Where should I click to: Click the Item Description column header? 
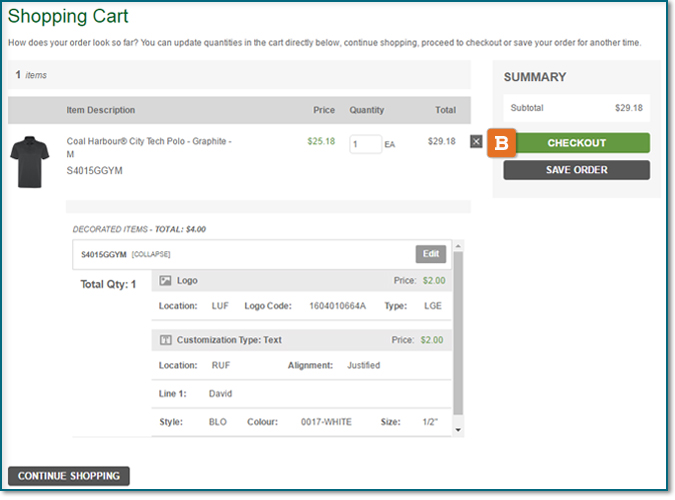click(x=100, y=110)
